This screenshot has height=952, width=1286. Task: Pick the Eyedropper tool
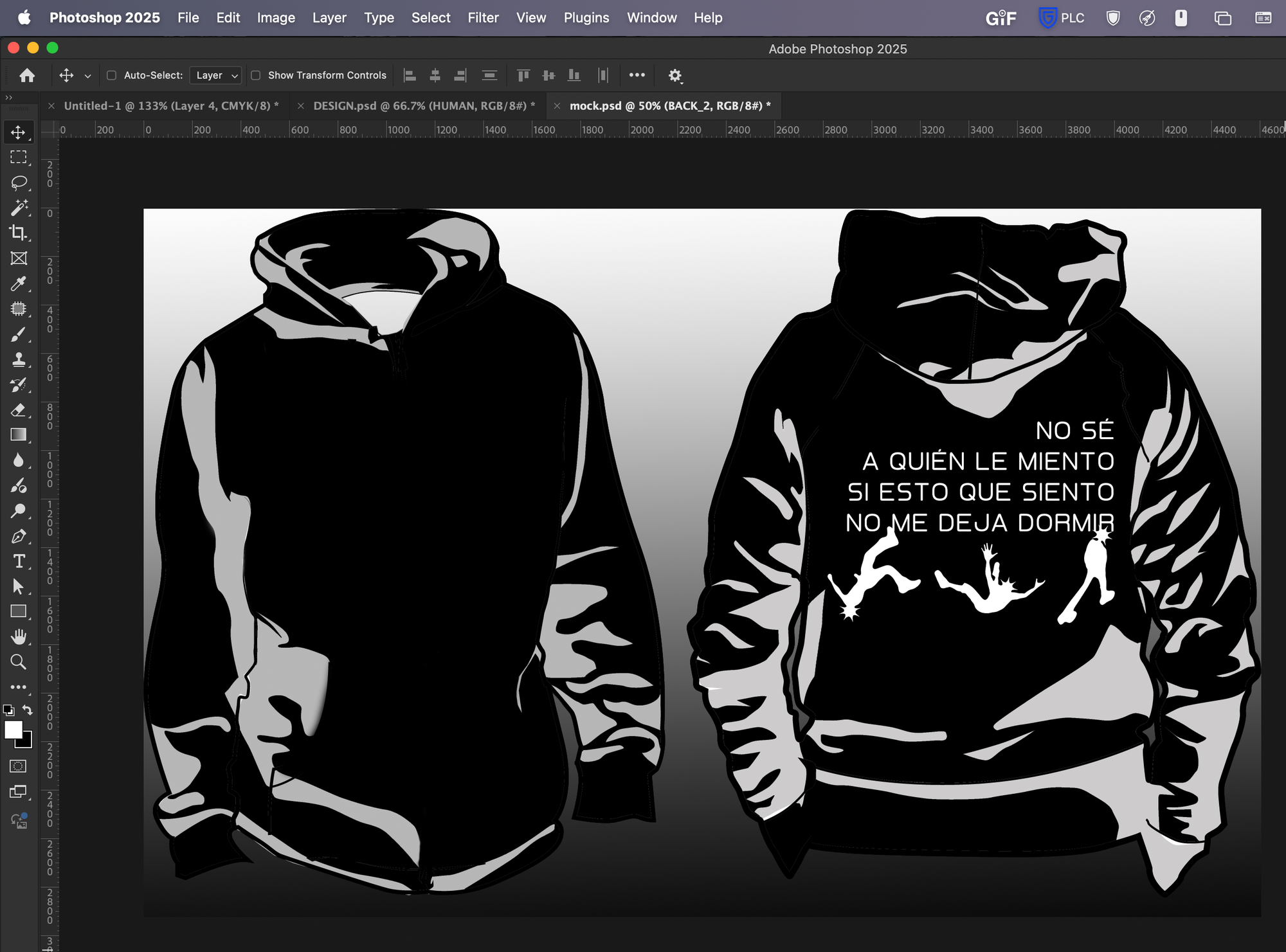[x=19, y=283]
